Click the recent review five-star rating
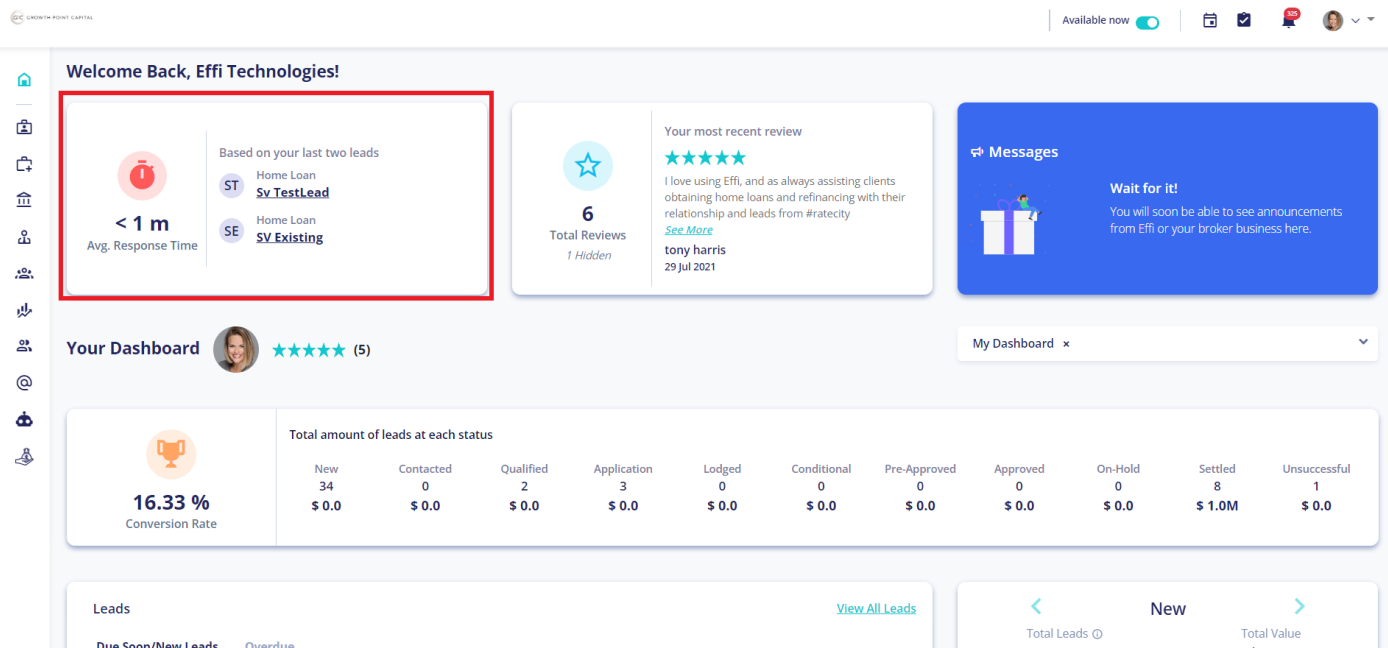Image resolution: width=1388 pixels, height=648 pixels. click(x=705, y=158)
